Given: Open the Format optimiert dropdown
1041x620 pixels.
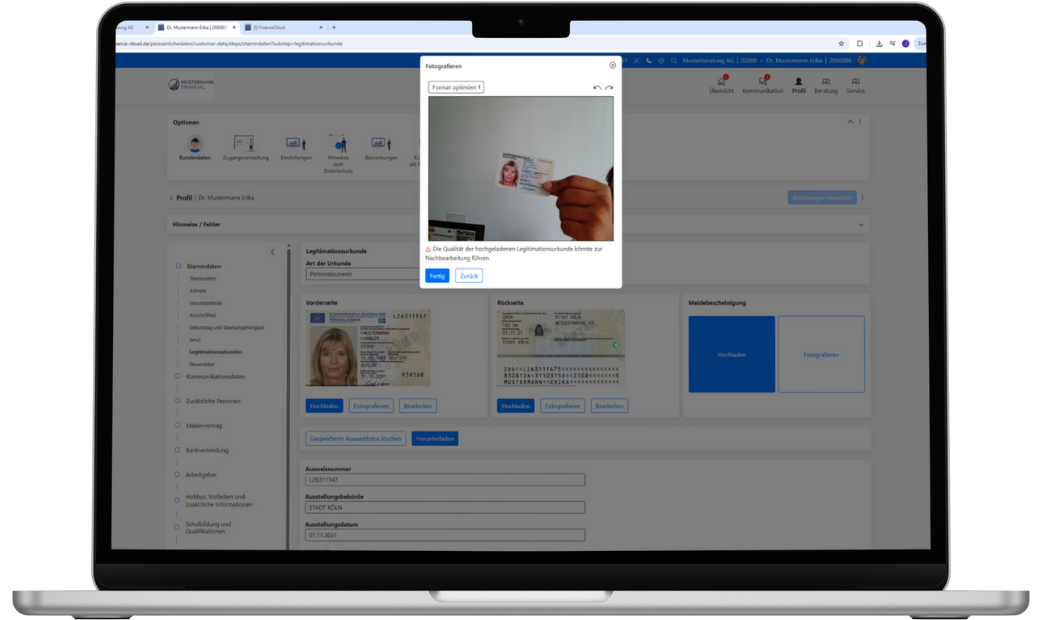Looking at the screenshot, I should (x=456, y=87).
